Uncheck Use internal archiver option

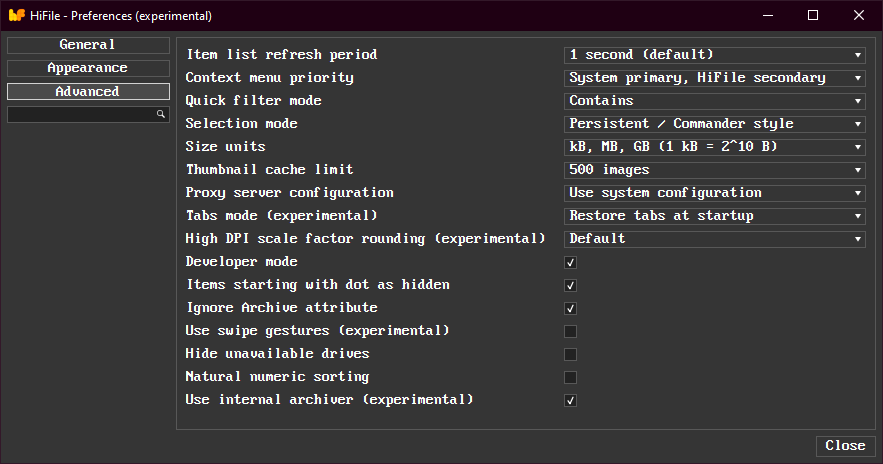pos(571,400)
